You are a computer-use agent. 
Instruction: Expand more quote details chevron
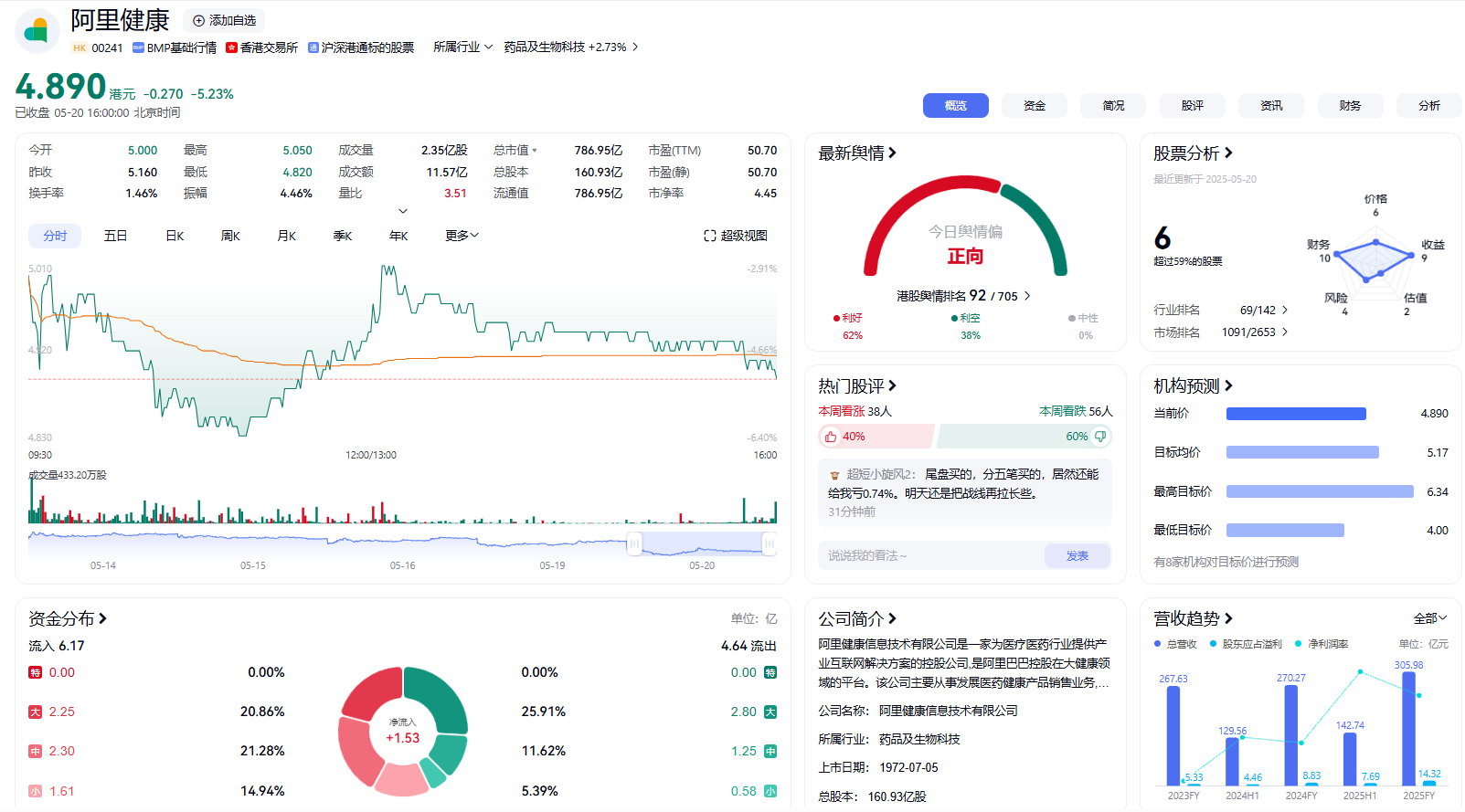(403, 211)
